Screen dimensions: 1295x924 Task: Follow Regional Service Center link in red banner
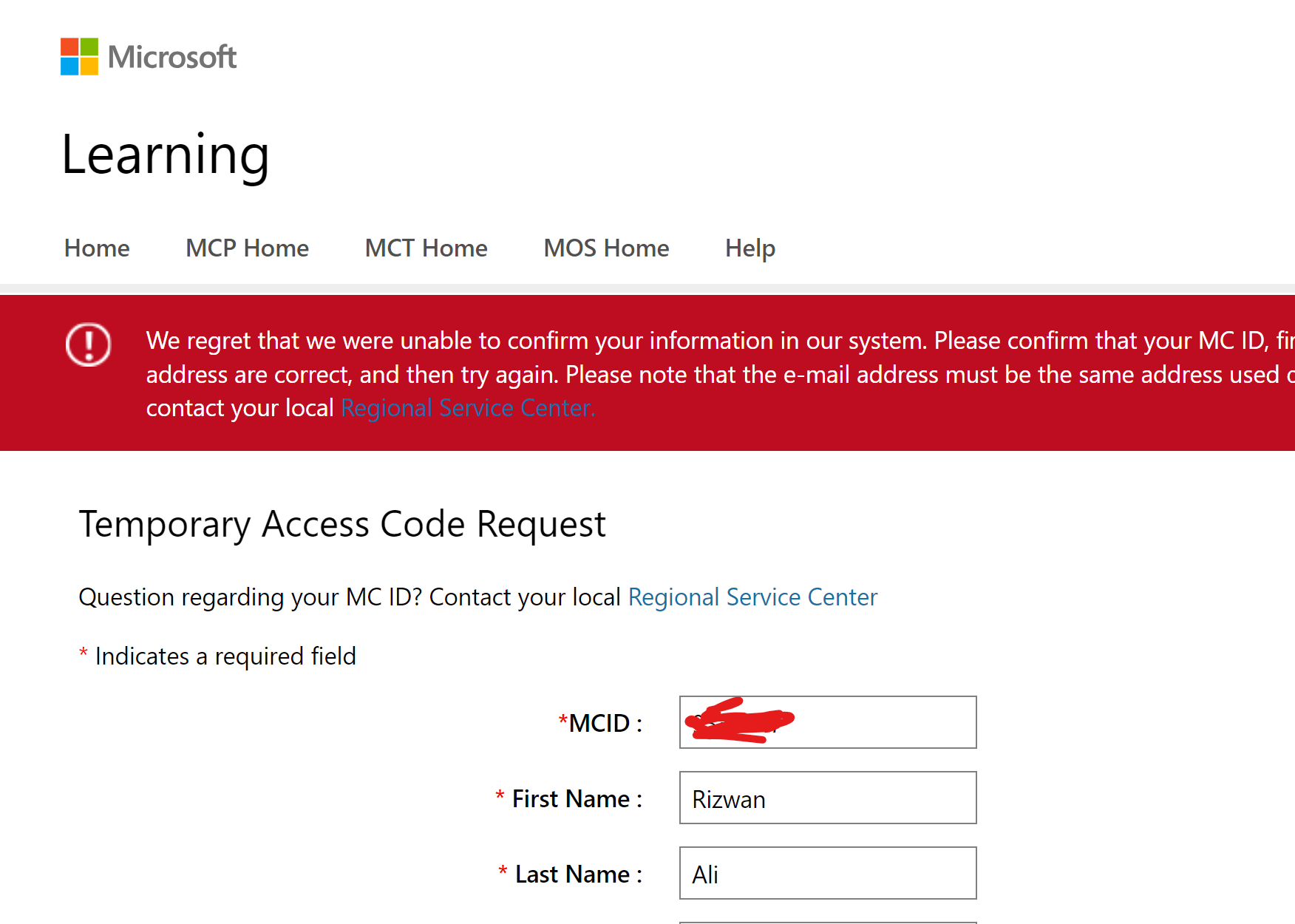coord(468,408)
